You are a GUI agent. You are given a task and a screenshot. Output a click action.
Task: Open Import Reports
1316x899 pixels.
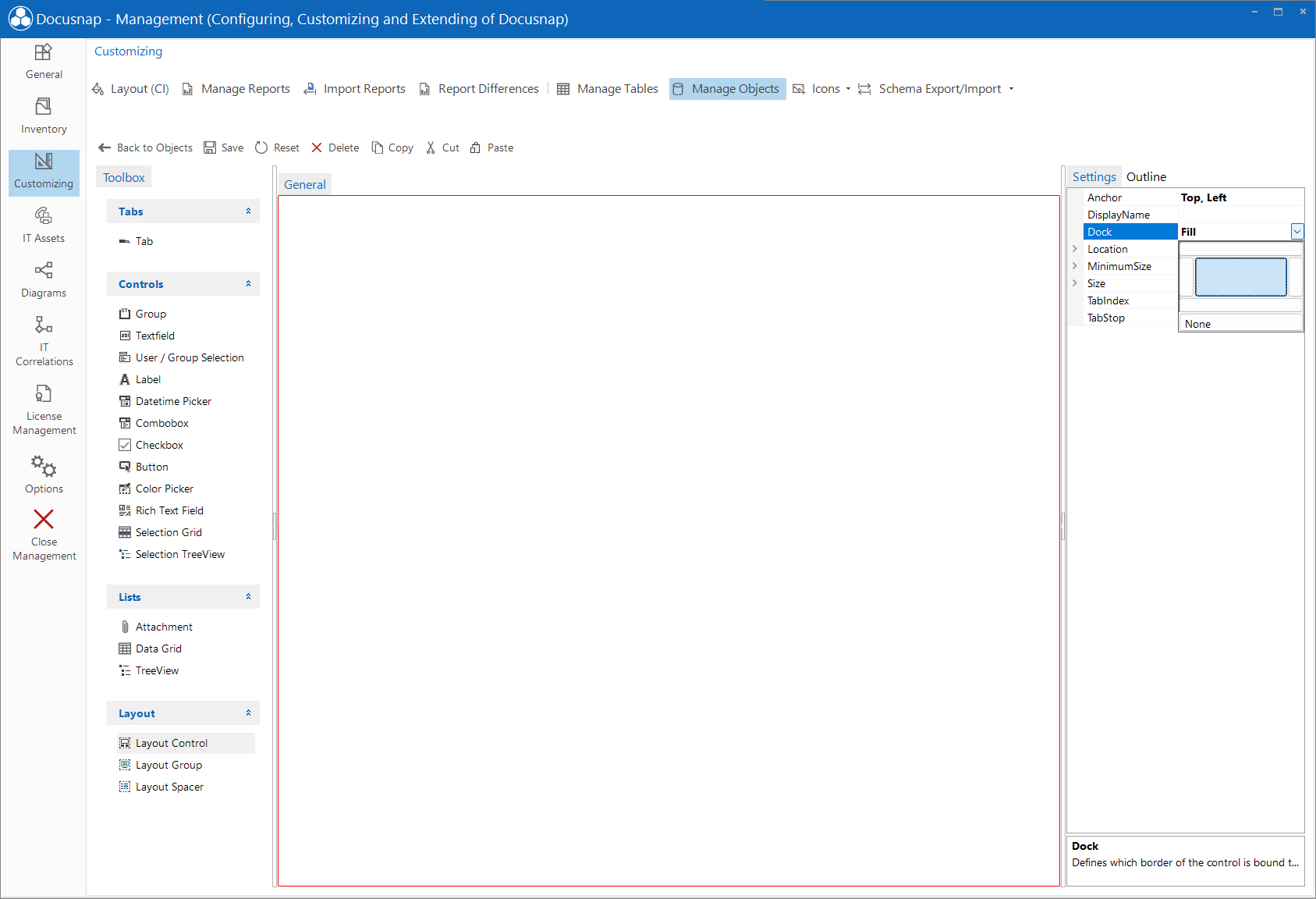click(x=355, y=89)
